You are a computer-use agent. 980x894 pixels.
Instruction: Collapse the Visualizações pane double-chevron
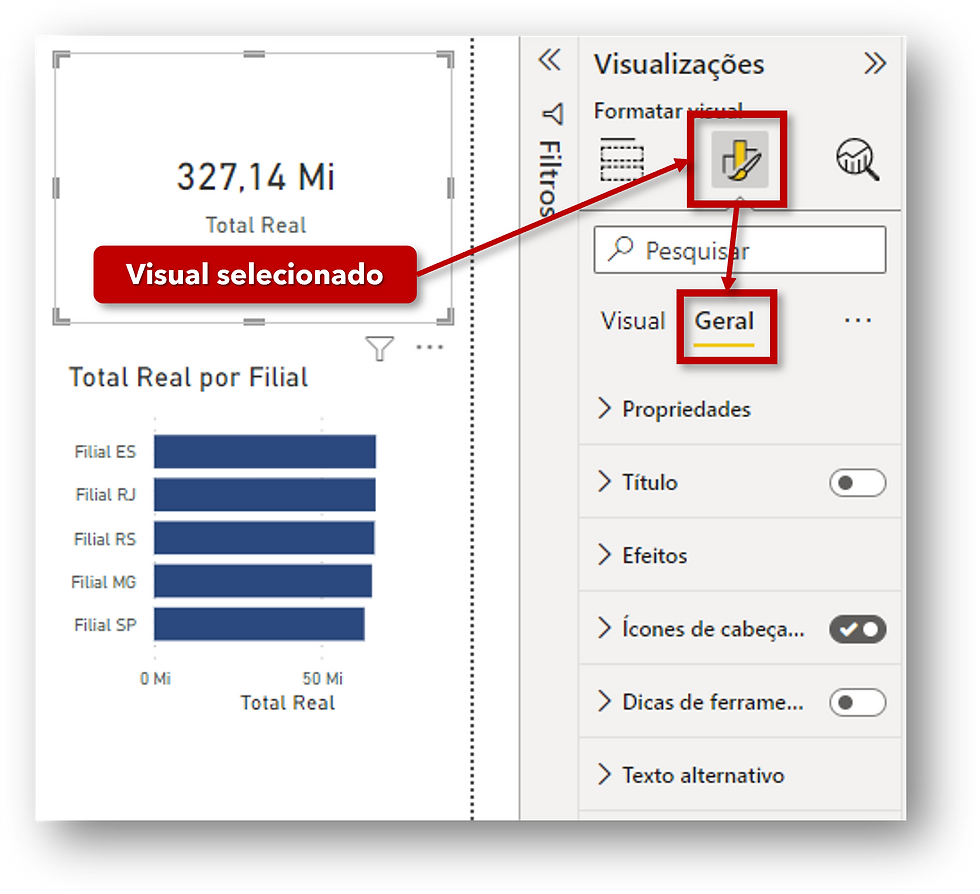pyautogui.click(x=874, y=63)
